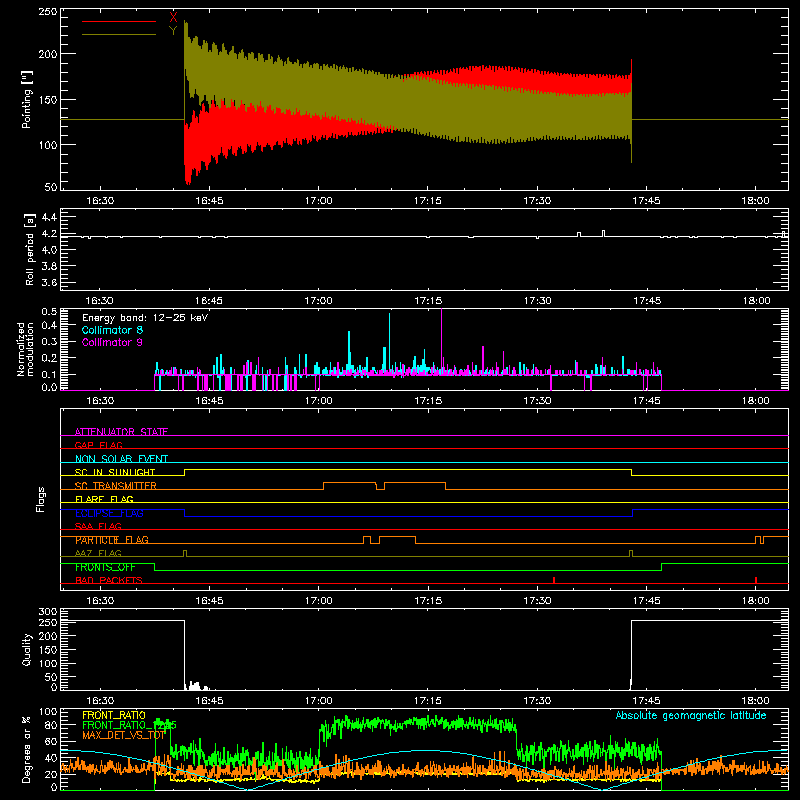Click the Flags axis title

pyautogui.click(x=40, y=499)
